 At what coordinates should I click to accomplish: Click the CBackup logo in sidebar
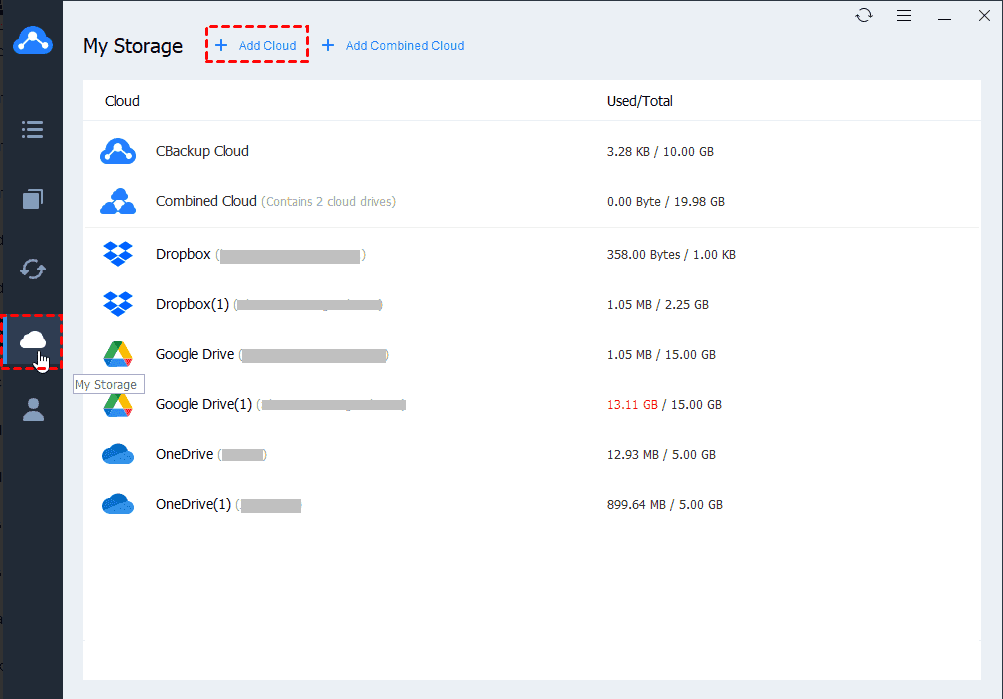click(x=33, y=40)
